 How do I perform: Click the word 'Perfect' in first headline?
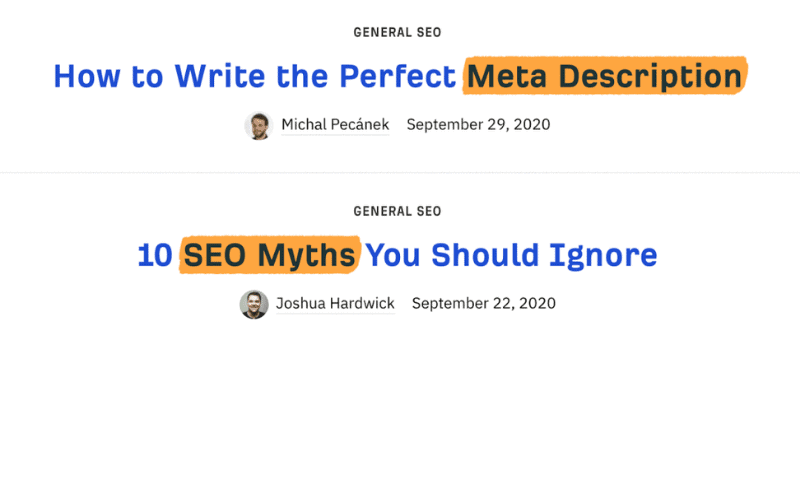(397, 77)
